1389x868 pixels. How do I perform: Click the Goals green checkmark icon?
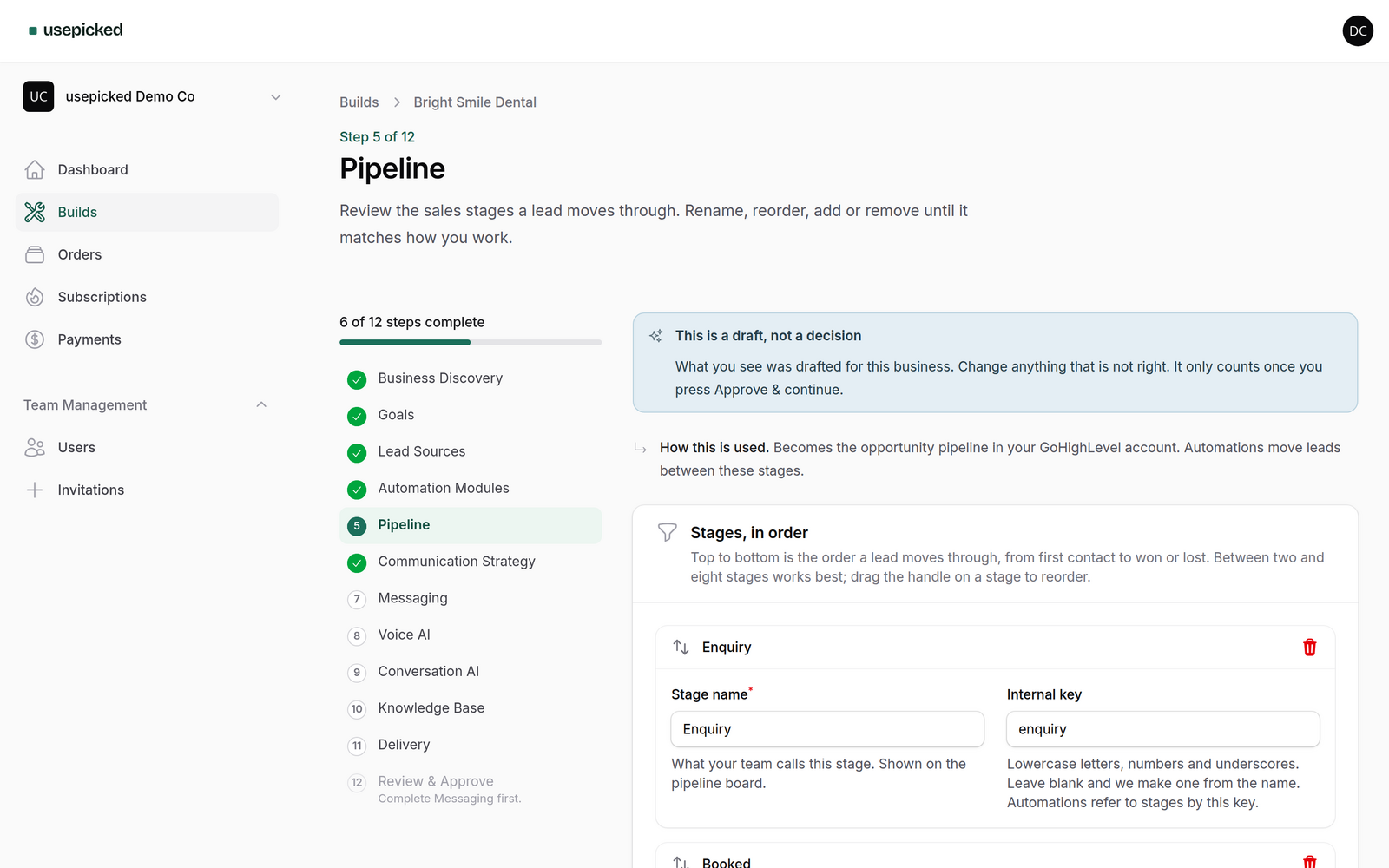coord(357,416)
